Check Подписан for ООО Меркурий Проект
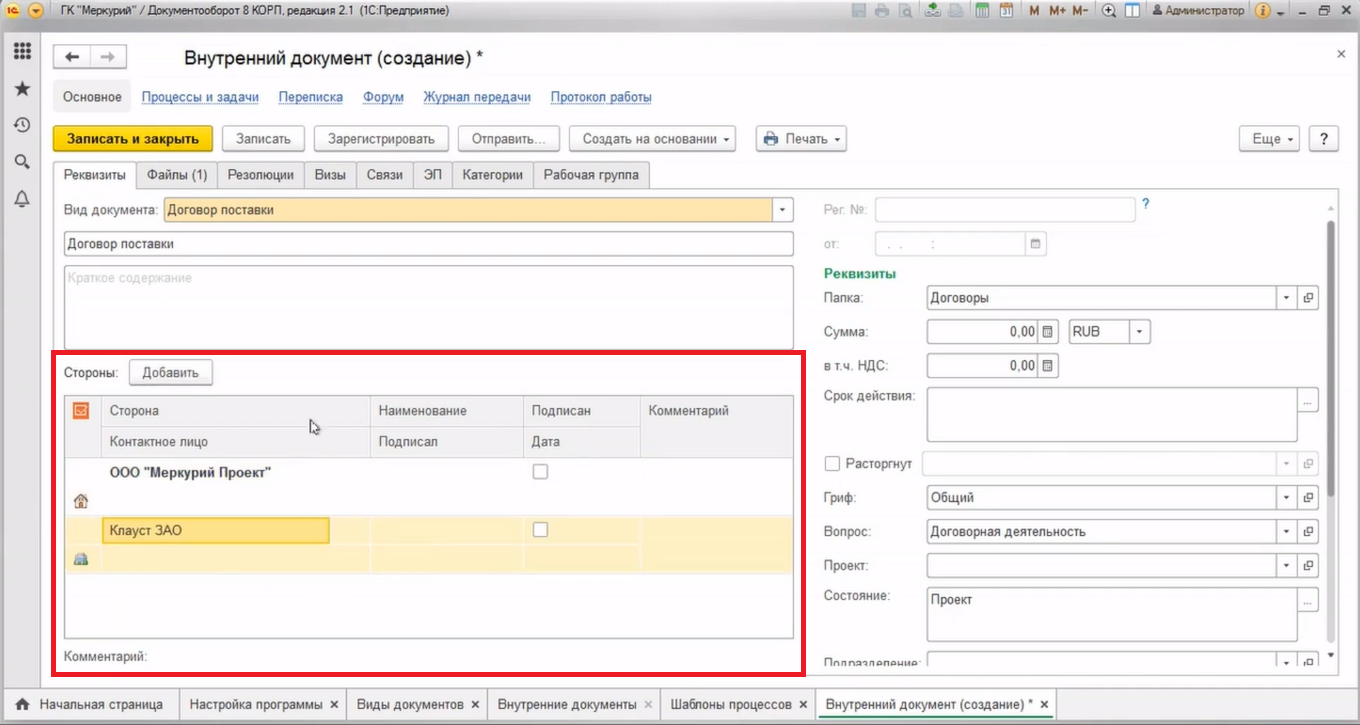Image resolution: width=1360 pixels, height=725 pixels. [540, 472]
